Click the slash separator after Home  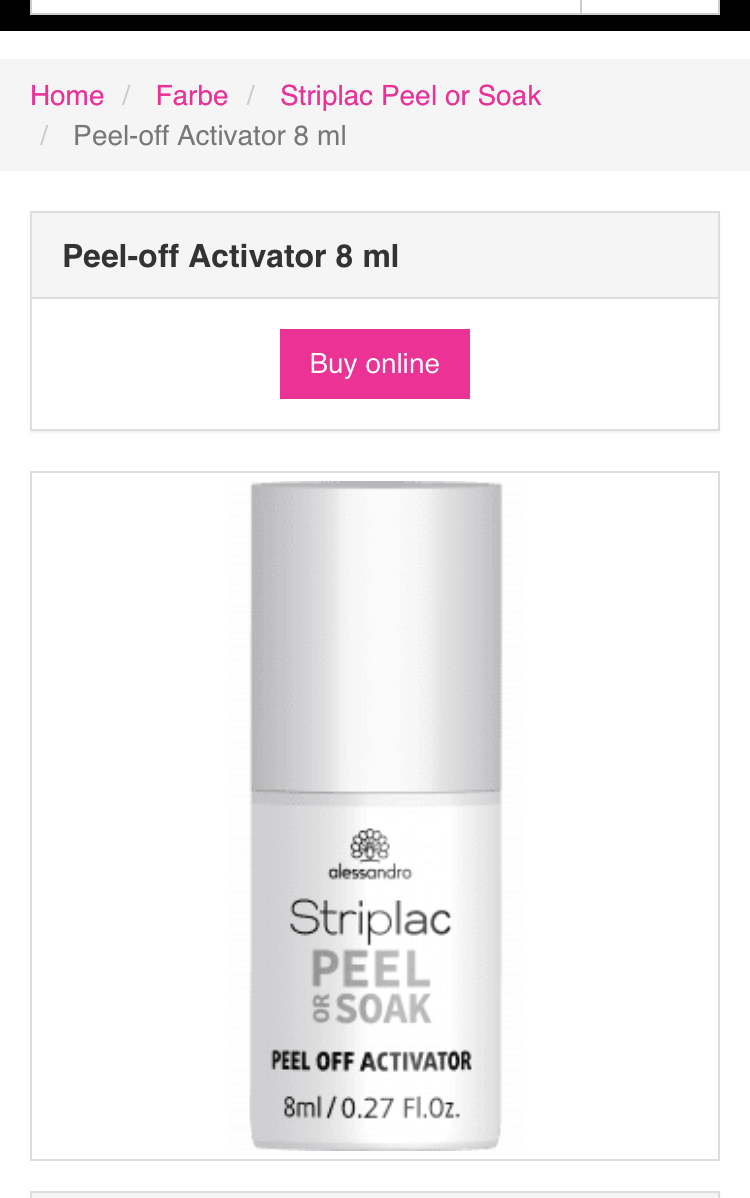coord(127,96)
